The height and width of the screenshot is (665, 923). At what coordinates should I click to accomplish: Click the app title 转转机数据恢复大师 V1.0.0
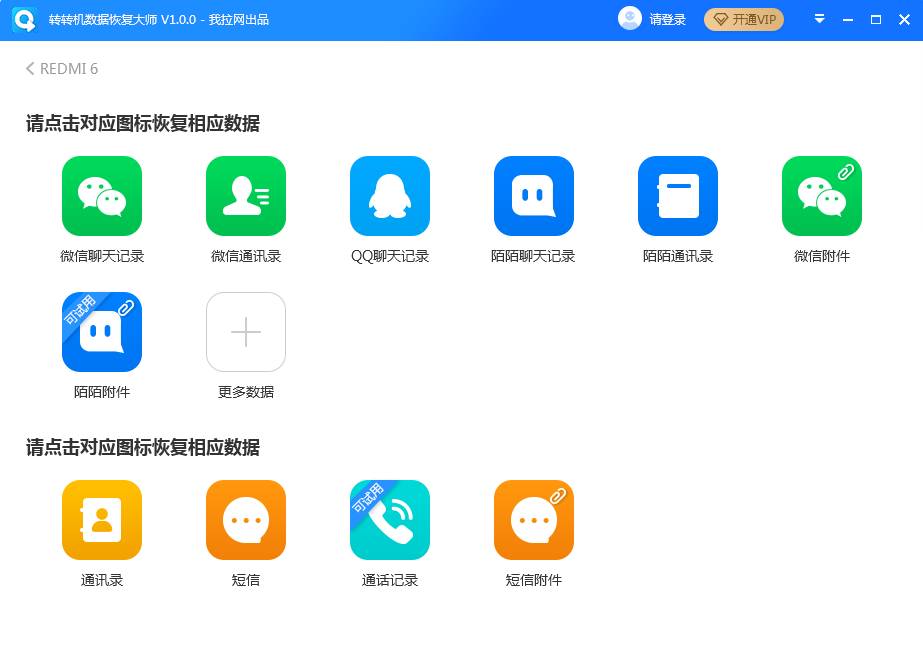click(122, 20)
